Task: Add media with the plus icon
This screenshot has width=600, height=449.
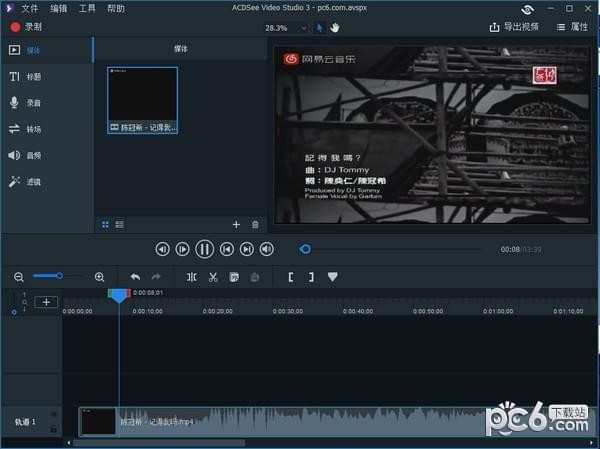Action: click(236, 225)
